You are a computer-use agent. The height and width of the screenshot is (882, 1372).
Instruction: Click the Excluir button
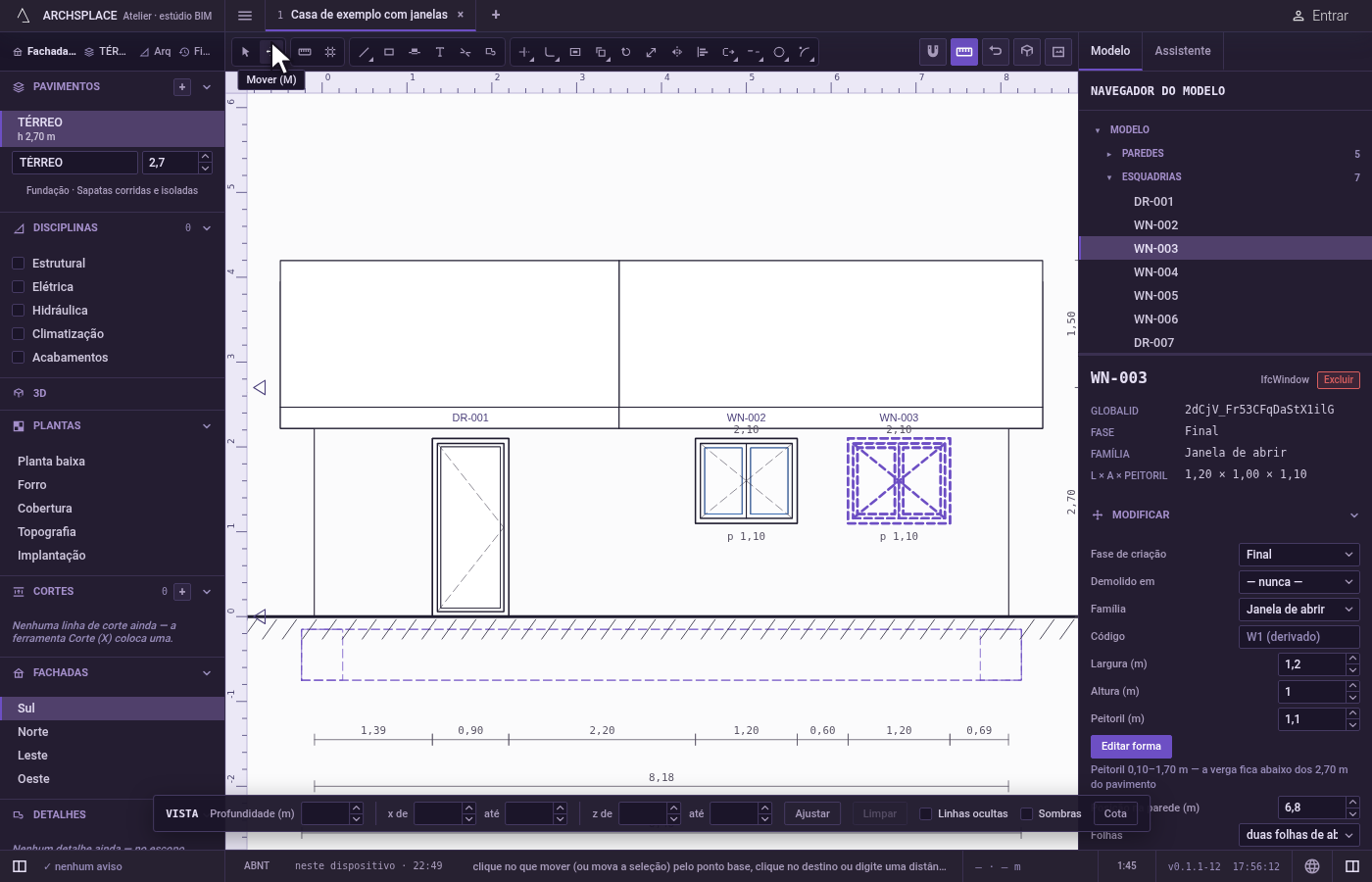[x=1339, y=380]
